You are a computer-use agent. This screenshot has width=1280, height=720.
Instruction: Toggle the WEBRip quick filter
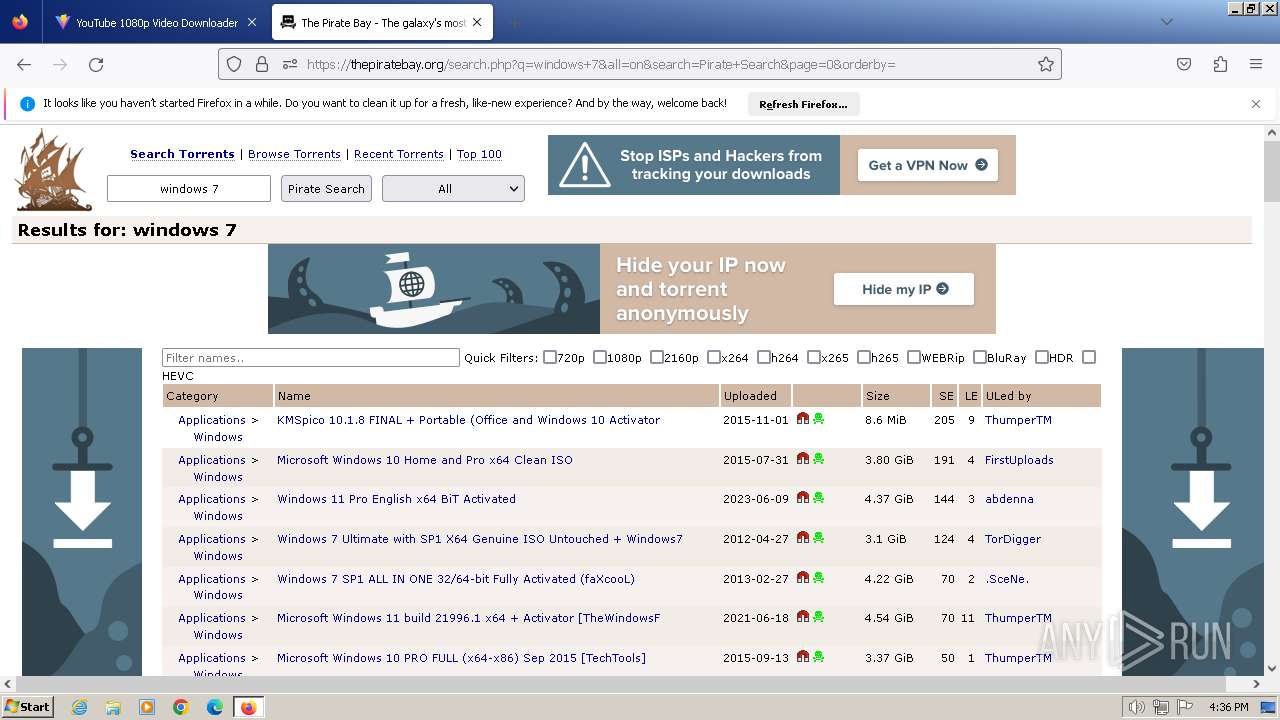(x=914, y=357)
